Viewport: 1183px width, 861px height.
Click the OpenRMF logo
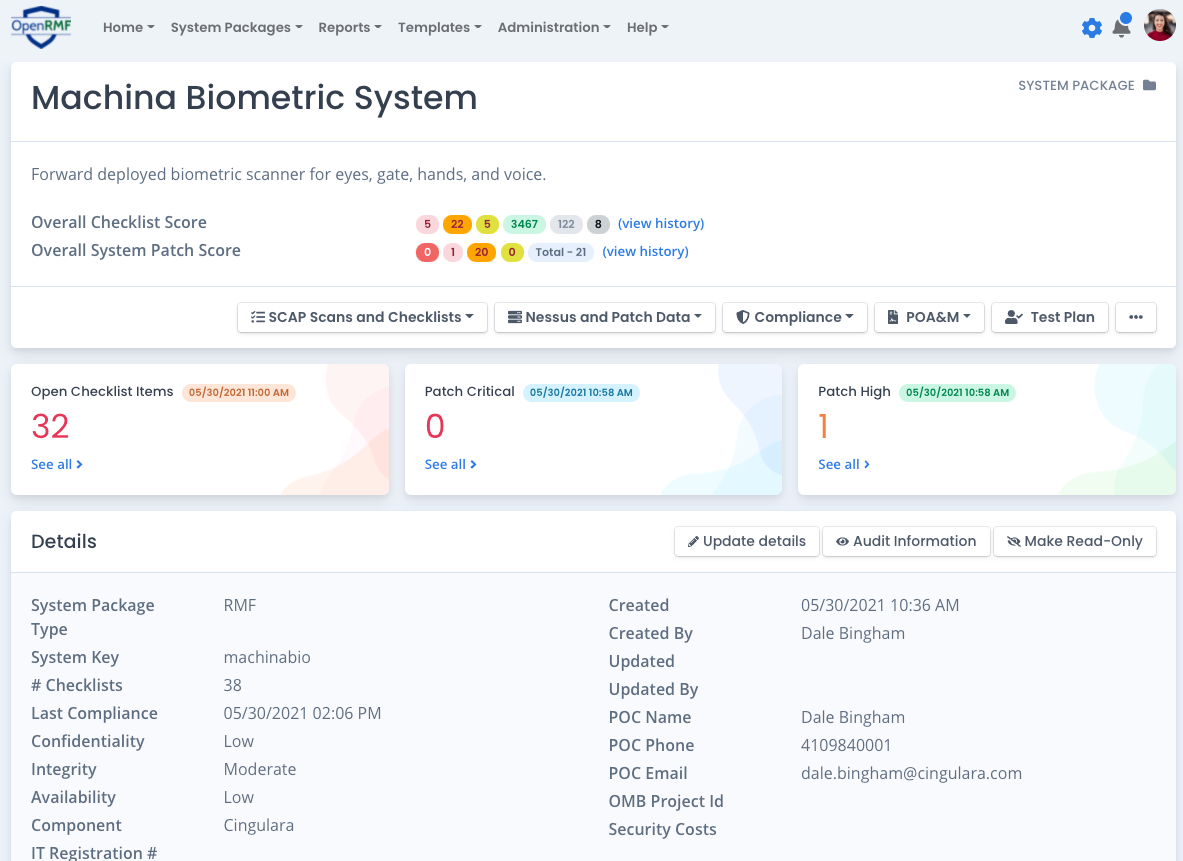[x=40, y=26]
